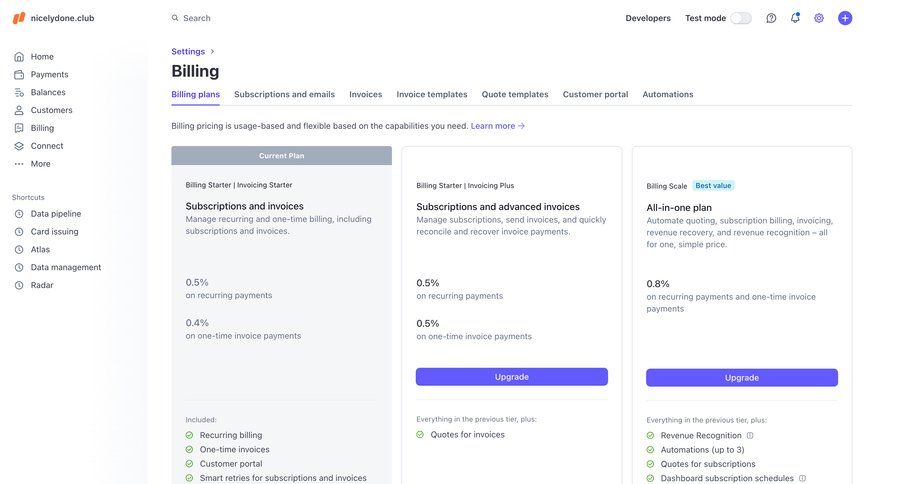Click info icon next to Revenue Recognition

point(750,435)
